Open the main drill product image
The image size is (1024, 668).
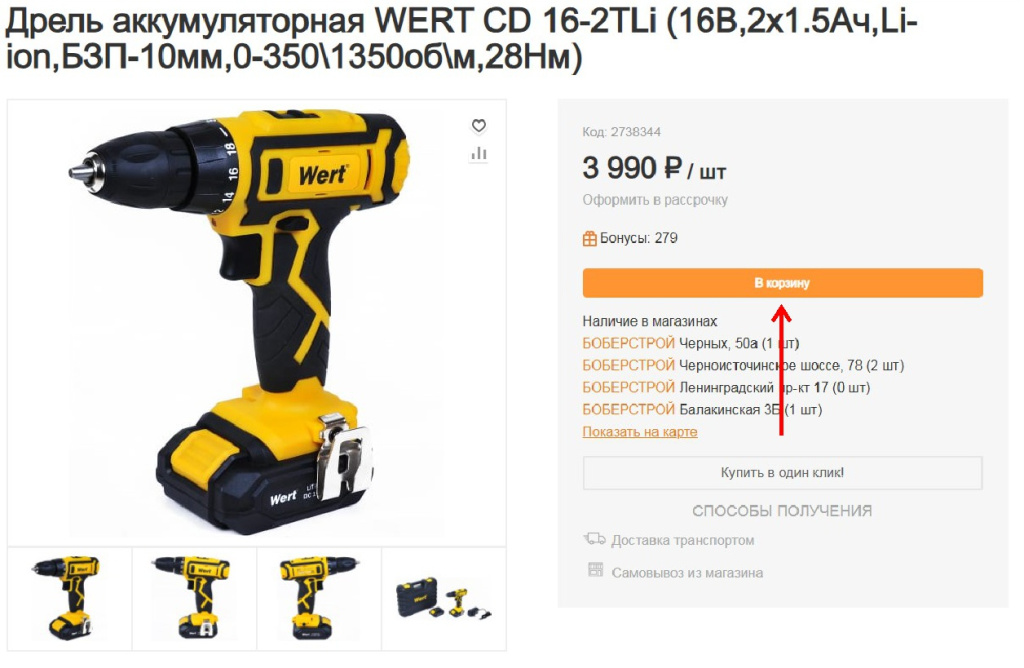pyautogui.click(x=257, y=323)
